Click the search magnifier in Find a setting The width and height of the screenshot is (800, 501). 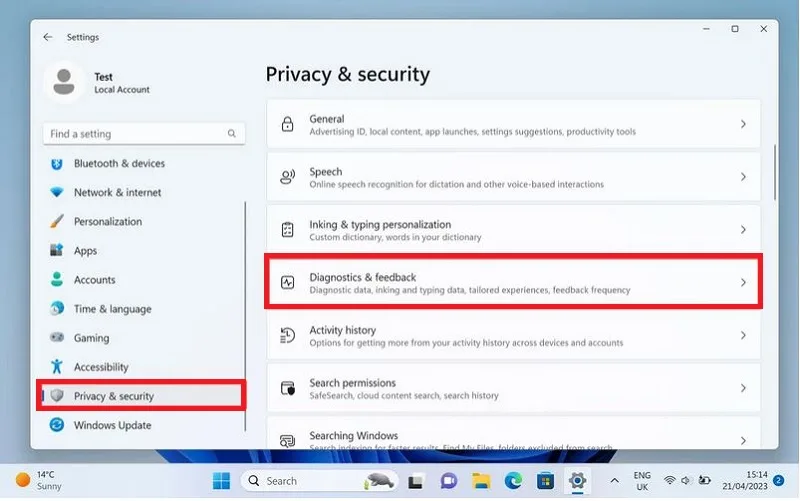[x=232, y=134]
